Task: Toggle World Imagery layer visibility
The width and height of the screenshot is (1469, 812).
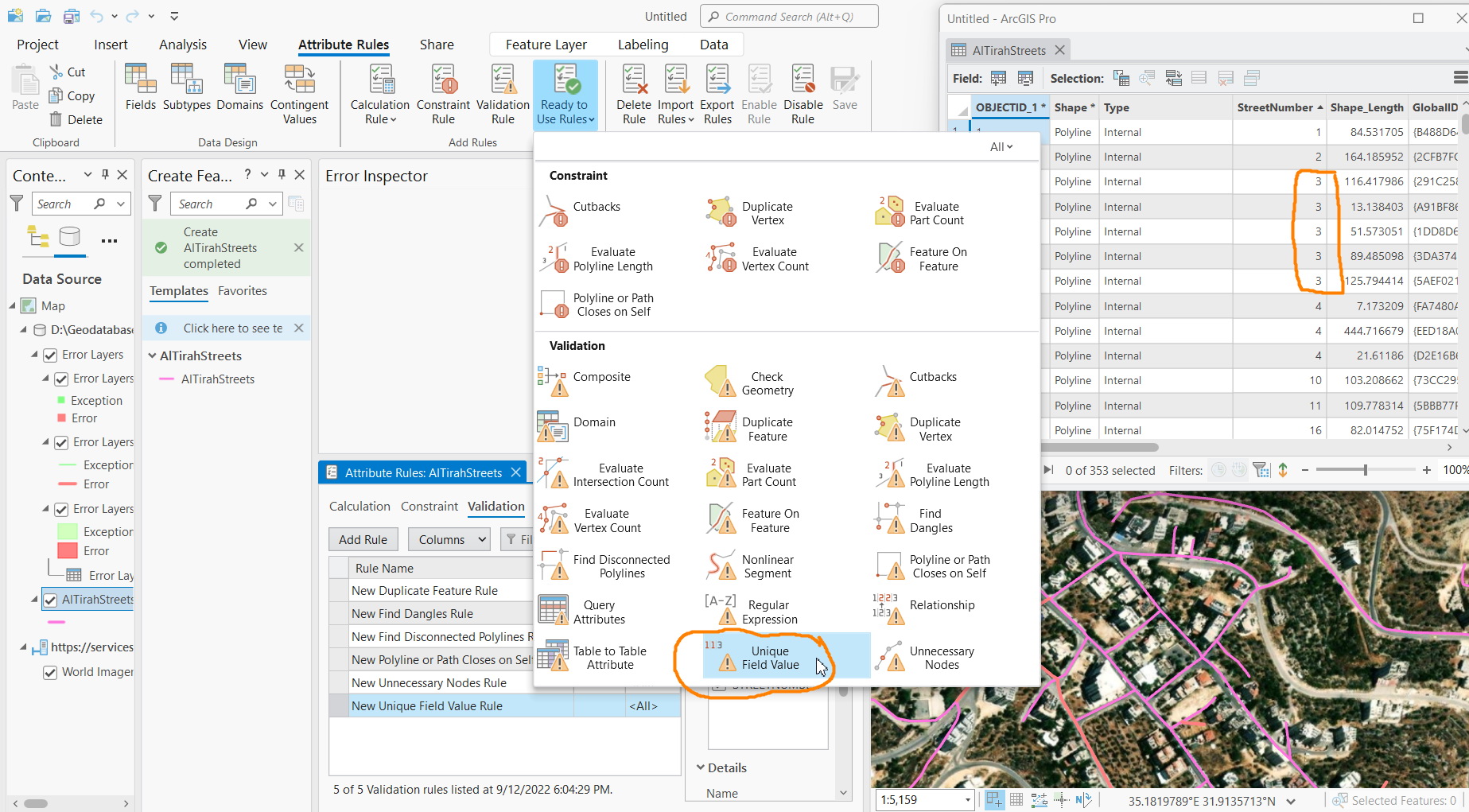Action: pos(50,673)
